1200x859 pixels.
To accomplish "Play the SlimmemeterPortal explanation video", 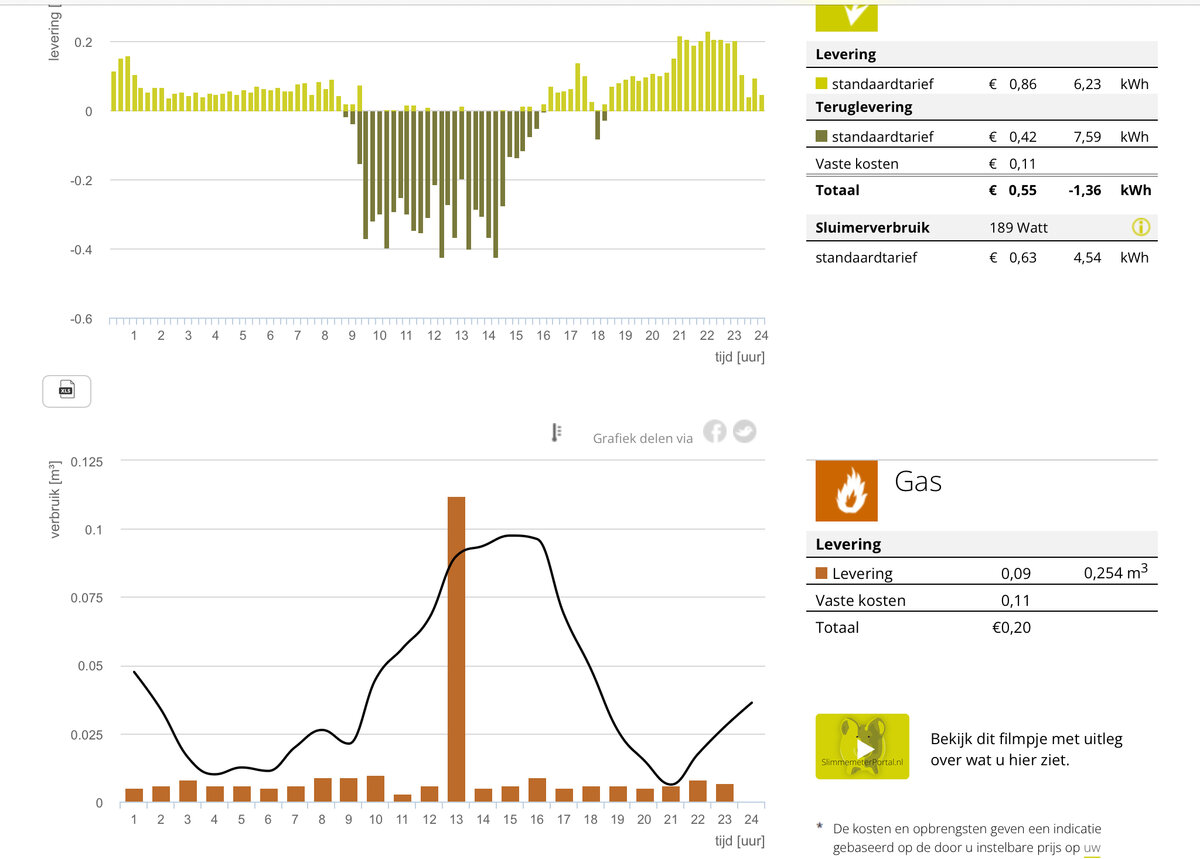I will (862, 746).
